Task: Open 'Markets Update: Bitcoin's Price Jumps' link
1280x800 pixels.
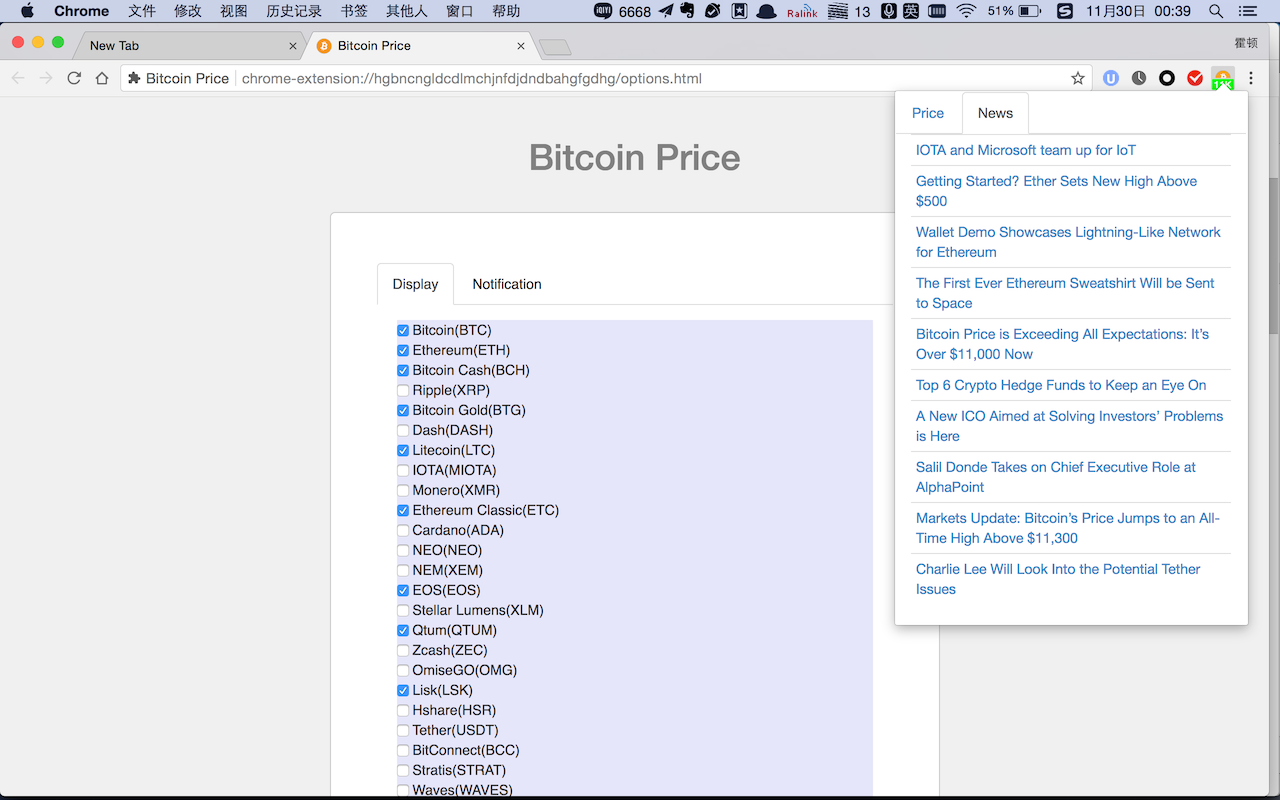Action: coord(1068,528)
